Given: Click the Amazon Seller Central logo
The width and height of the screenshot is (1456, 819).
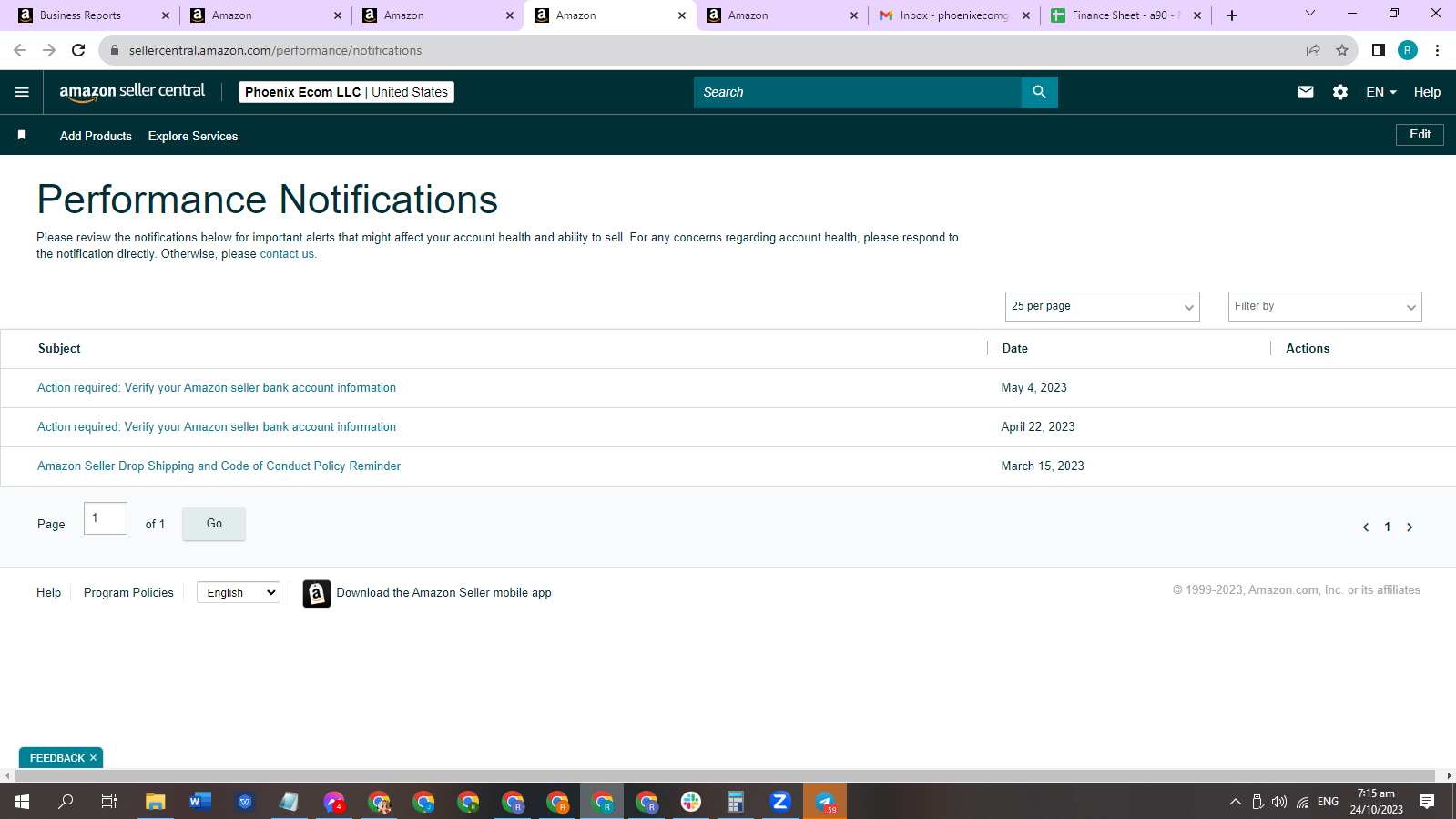Looking at the screenshot, I should 132,91.
